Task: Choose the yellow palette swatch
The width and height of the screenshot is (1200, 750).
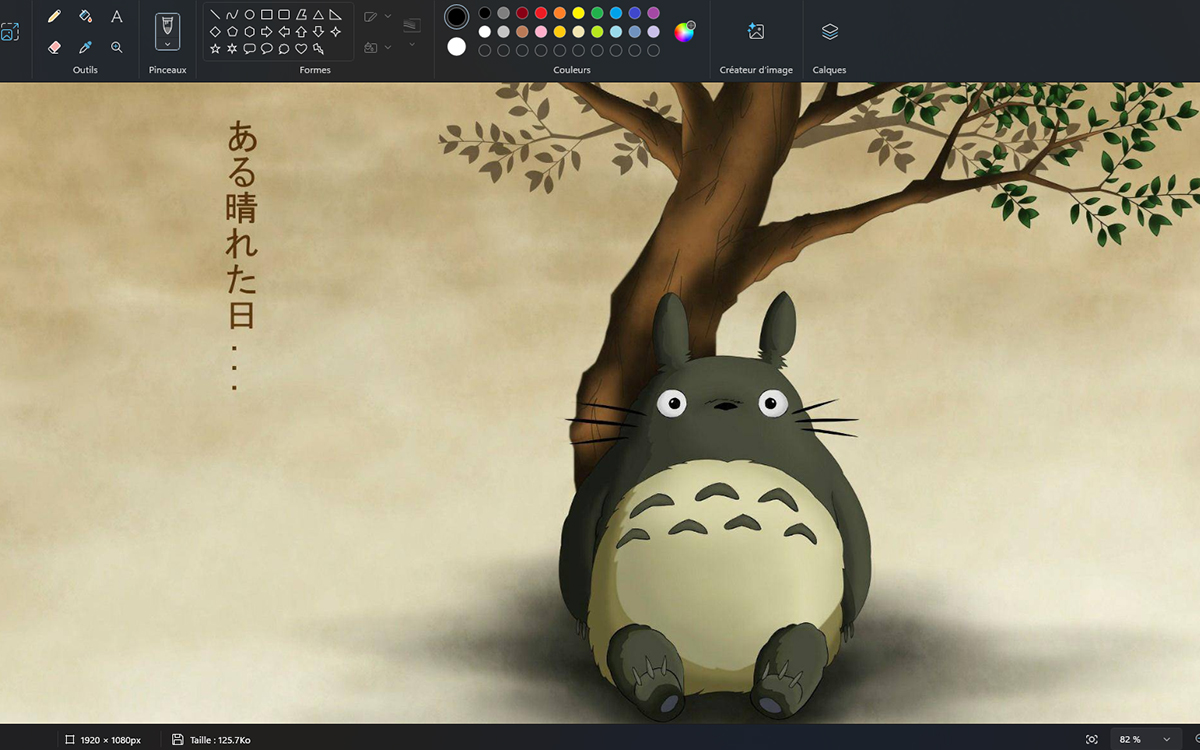Action: 578,13
